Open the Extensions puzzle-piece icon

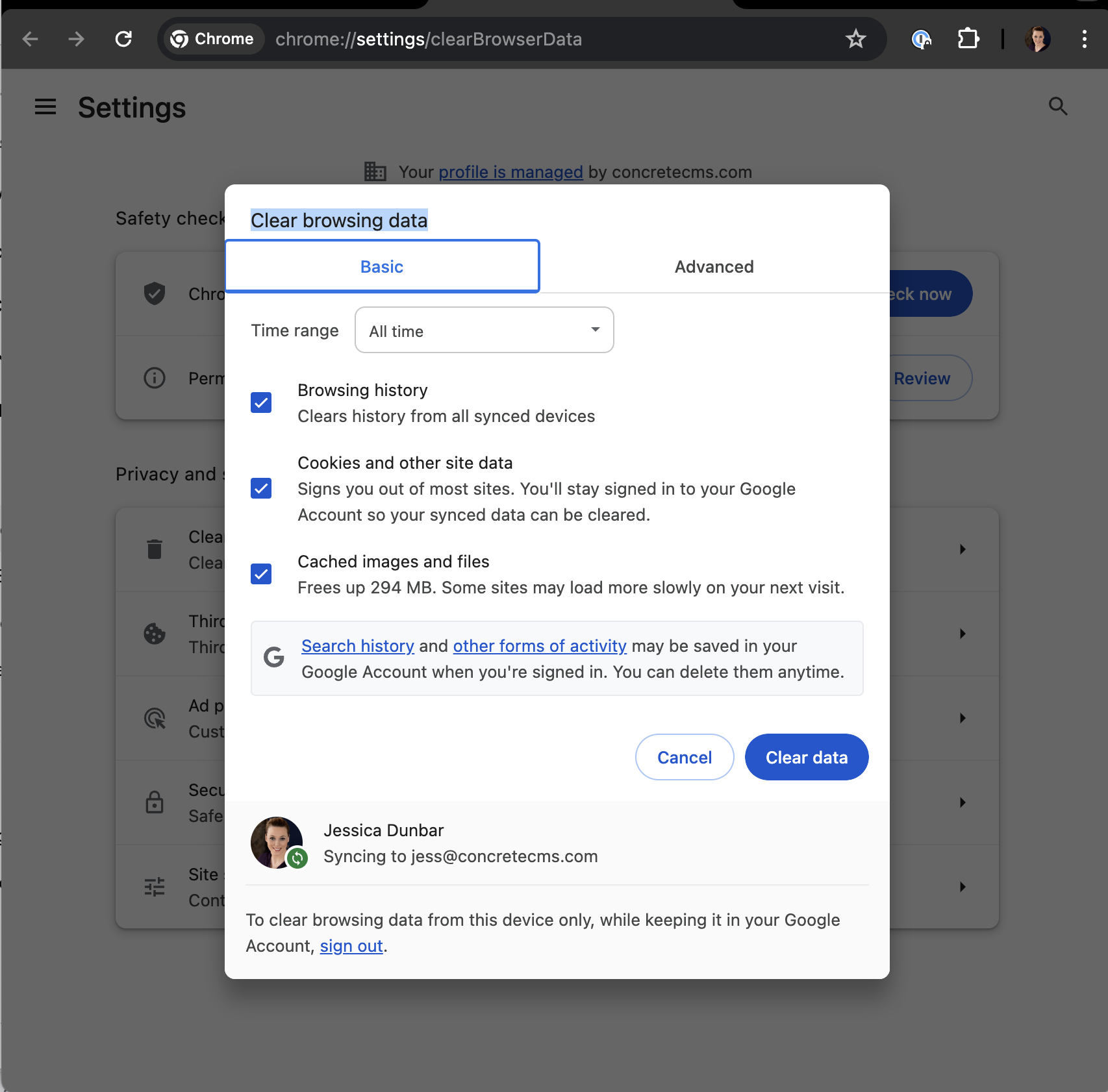(x=968, y=39)
